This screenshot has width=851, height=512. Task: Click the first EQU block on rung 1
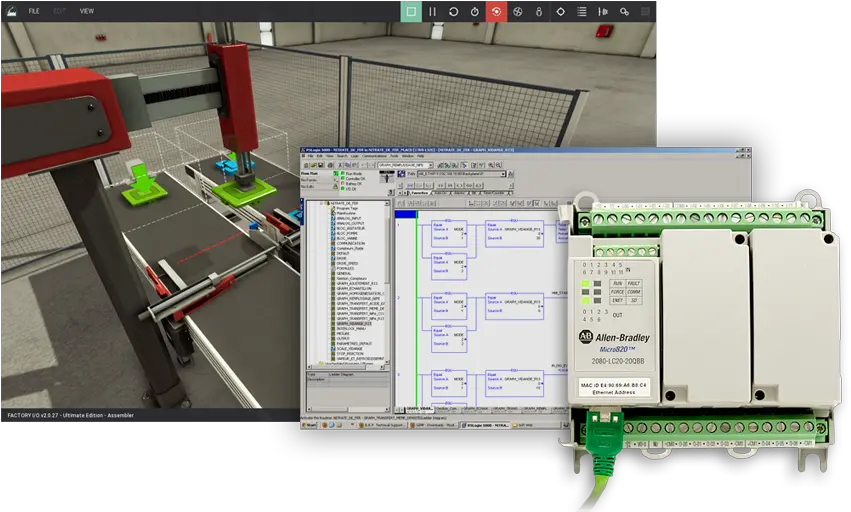pos(449,233)
